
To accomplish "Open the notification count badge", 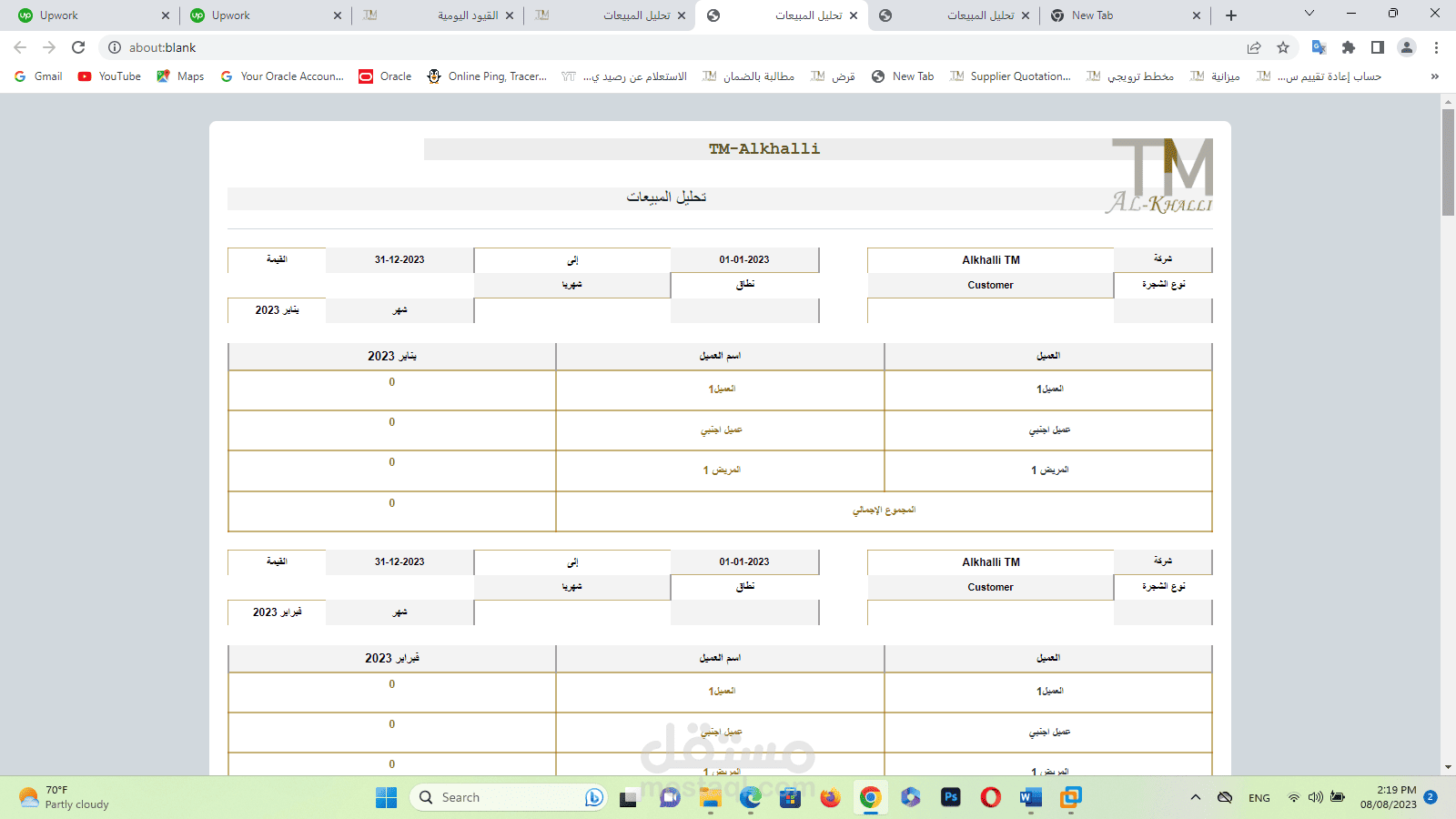I will coord(1431,797).
